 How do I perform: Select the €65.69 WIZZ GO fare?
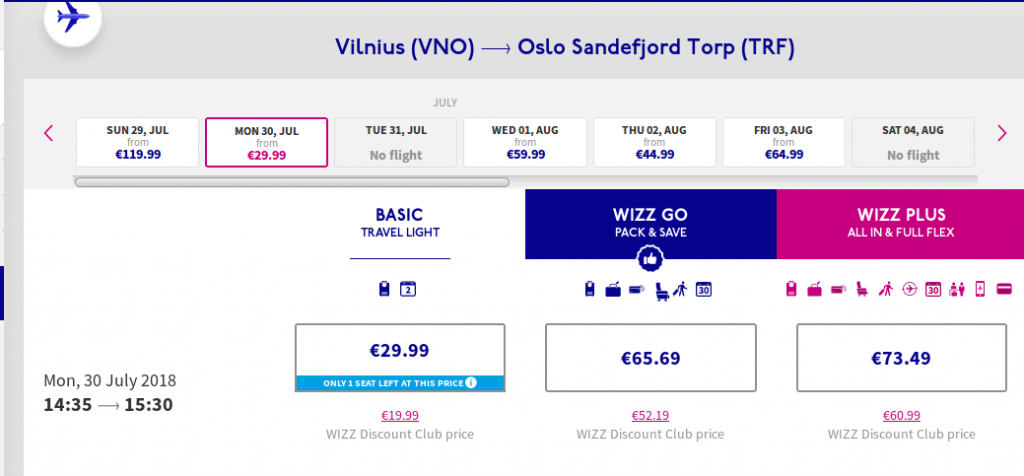(650, 358)
